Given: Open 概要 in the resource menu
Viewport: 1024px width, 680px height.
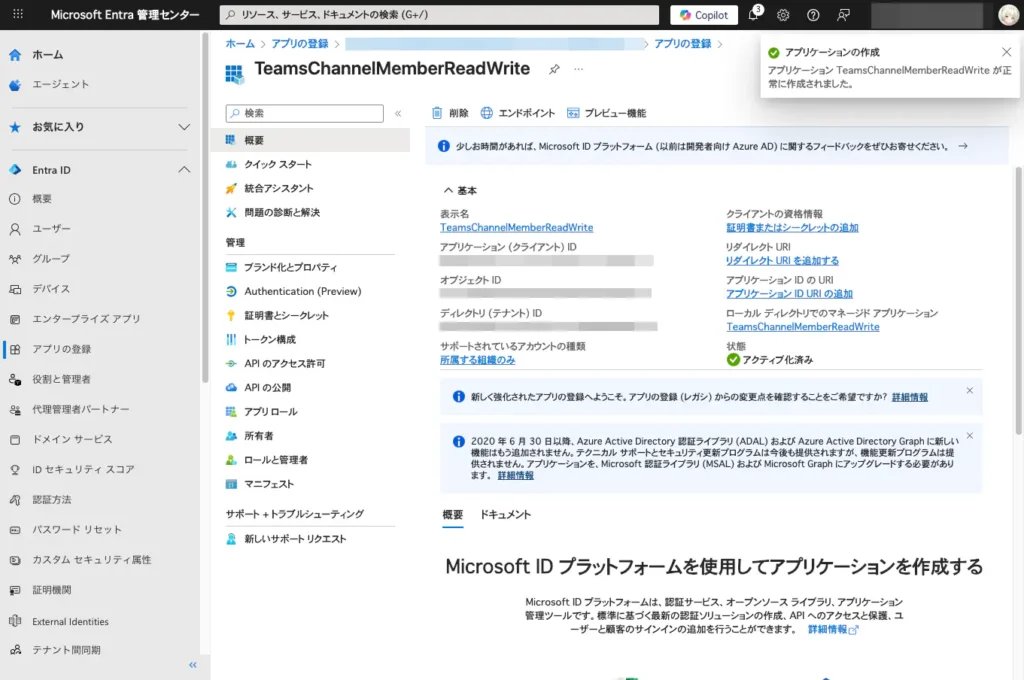Looking at the screenshot, I should (311, 140).
